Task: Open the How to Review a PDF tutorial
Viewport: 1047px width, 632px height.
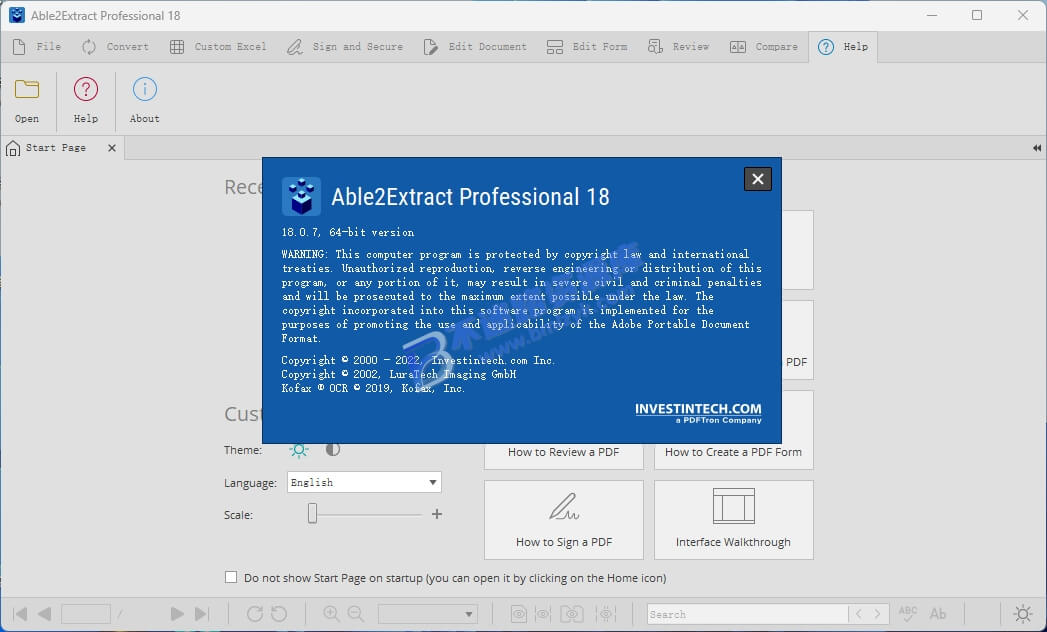Action: 564,452
